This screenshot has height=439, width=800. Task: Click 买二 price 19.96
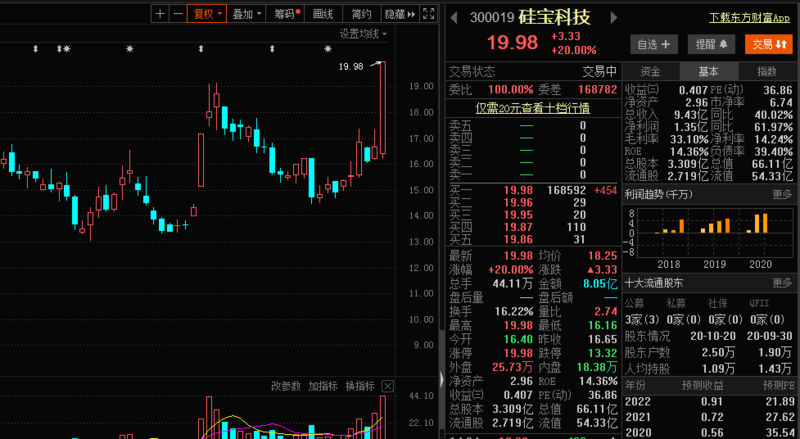pos(518,203)
